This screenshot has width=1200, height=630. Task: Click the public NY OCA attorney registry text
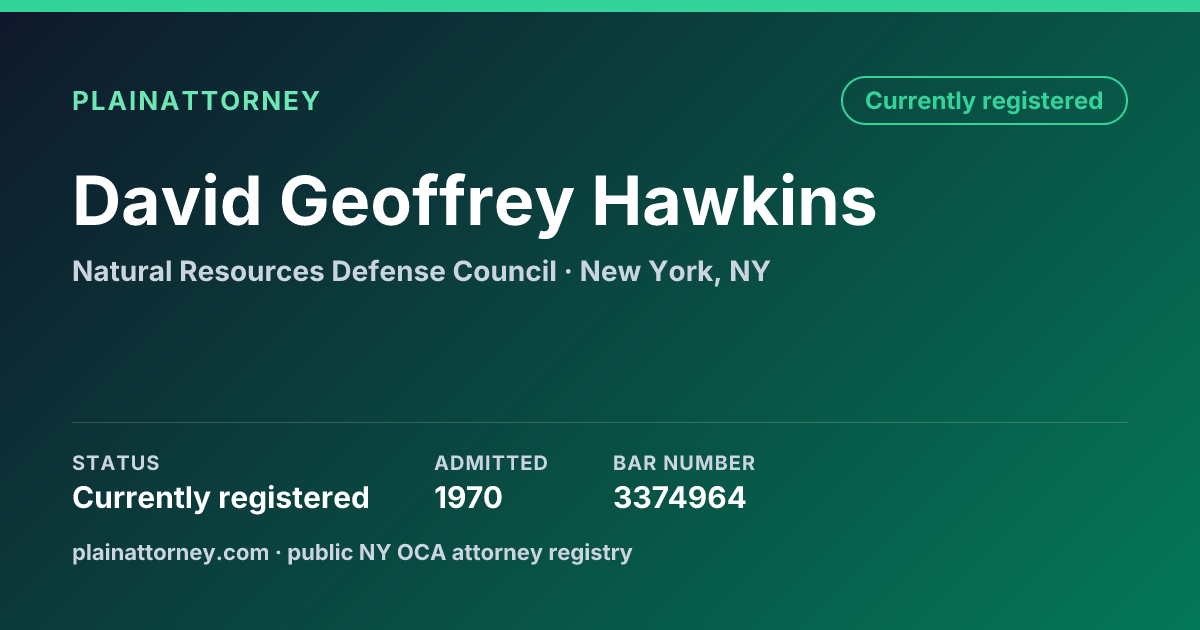pyautogui.click(x=460, y=552)
